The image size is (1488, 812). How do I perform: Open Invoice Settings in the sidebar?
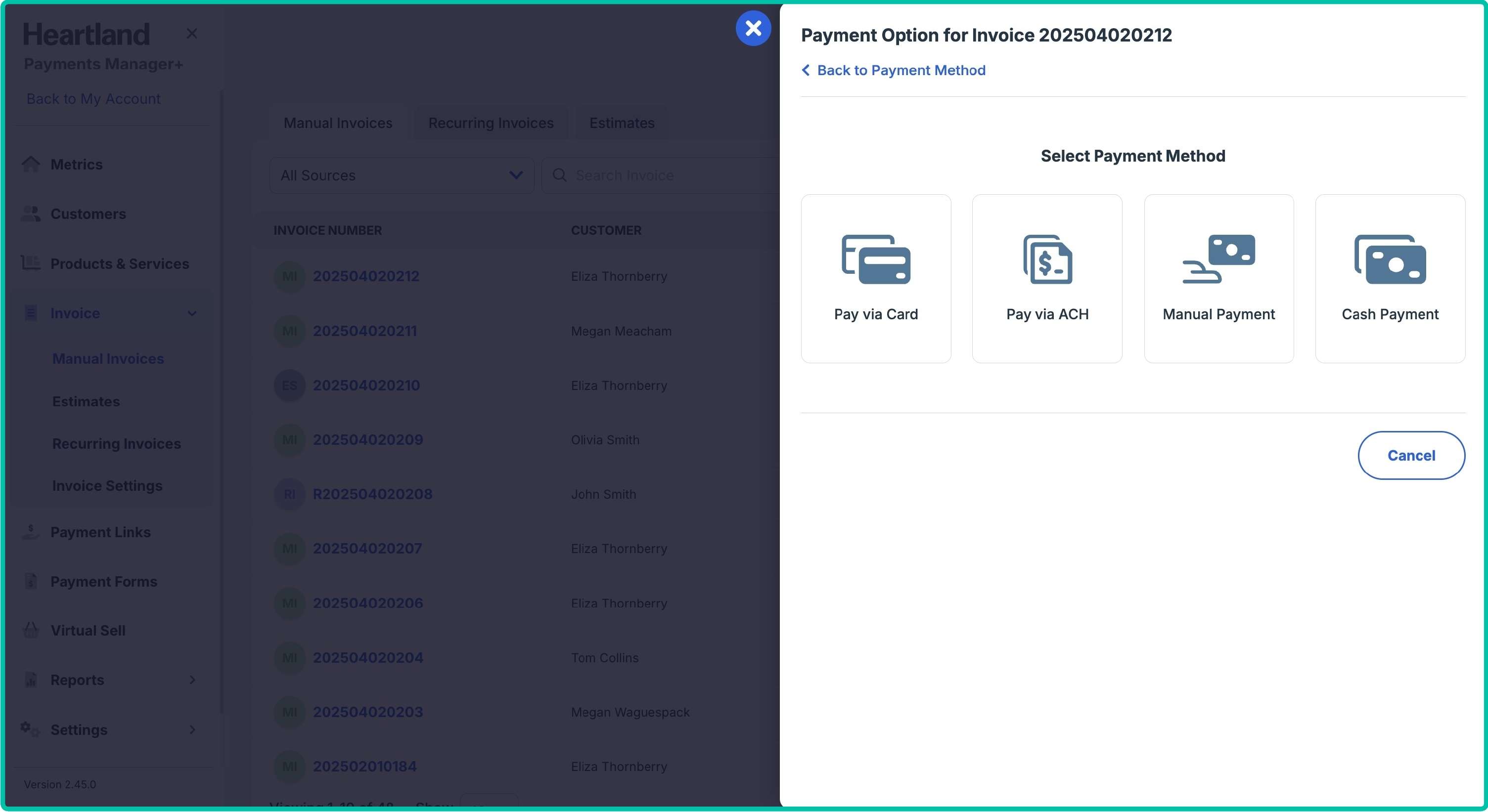coord(107,486)
